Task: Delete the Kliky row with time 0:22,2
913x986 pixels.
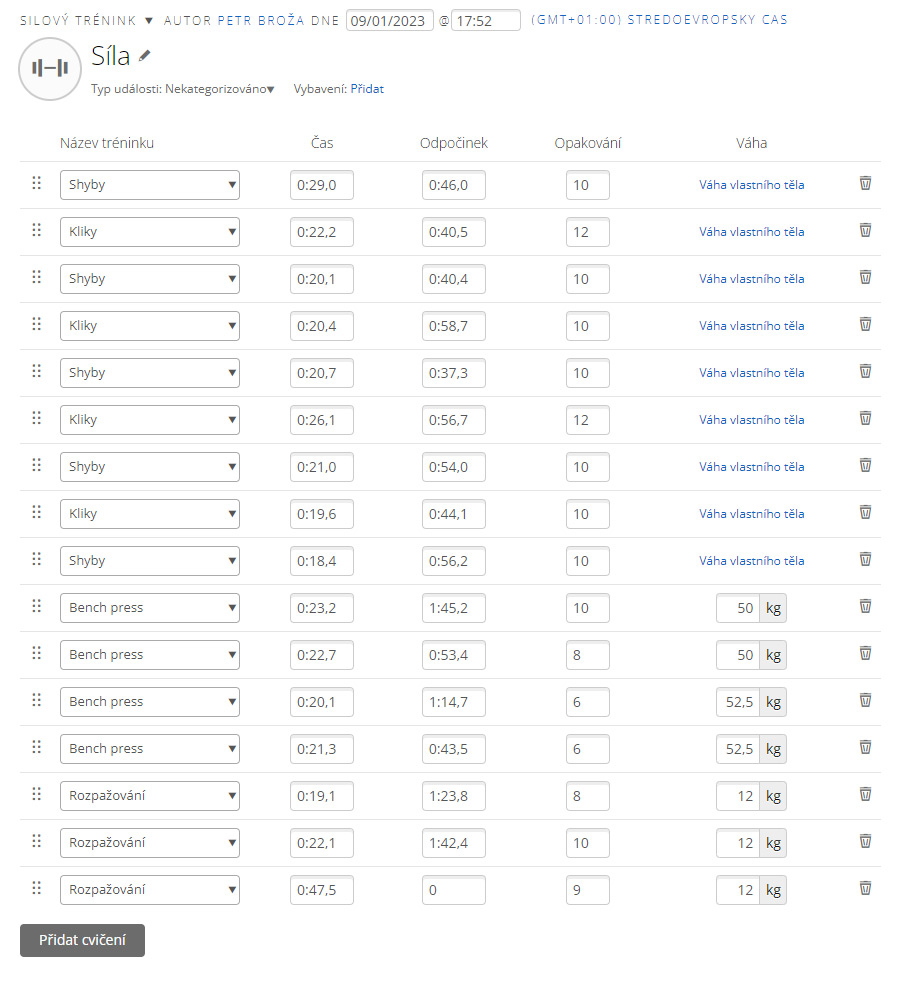Action: [x=865, y=230]
